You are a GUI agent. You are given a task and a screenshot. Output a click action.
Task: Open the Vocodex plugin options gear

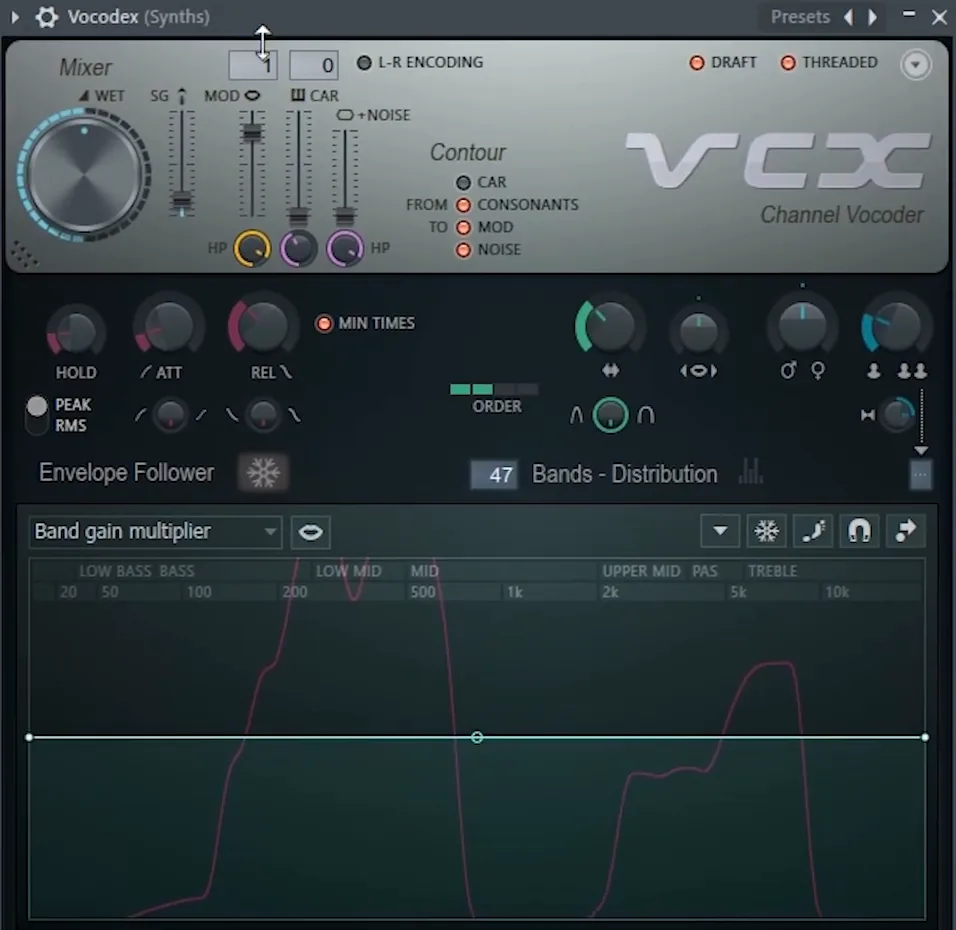pyautogui.click(x=46, y=17)
